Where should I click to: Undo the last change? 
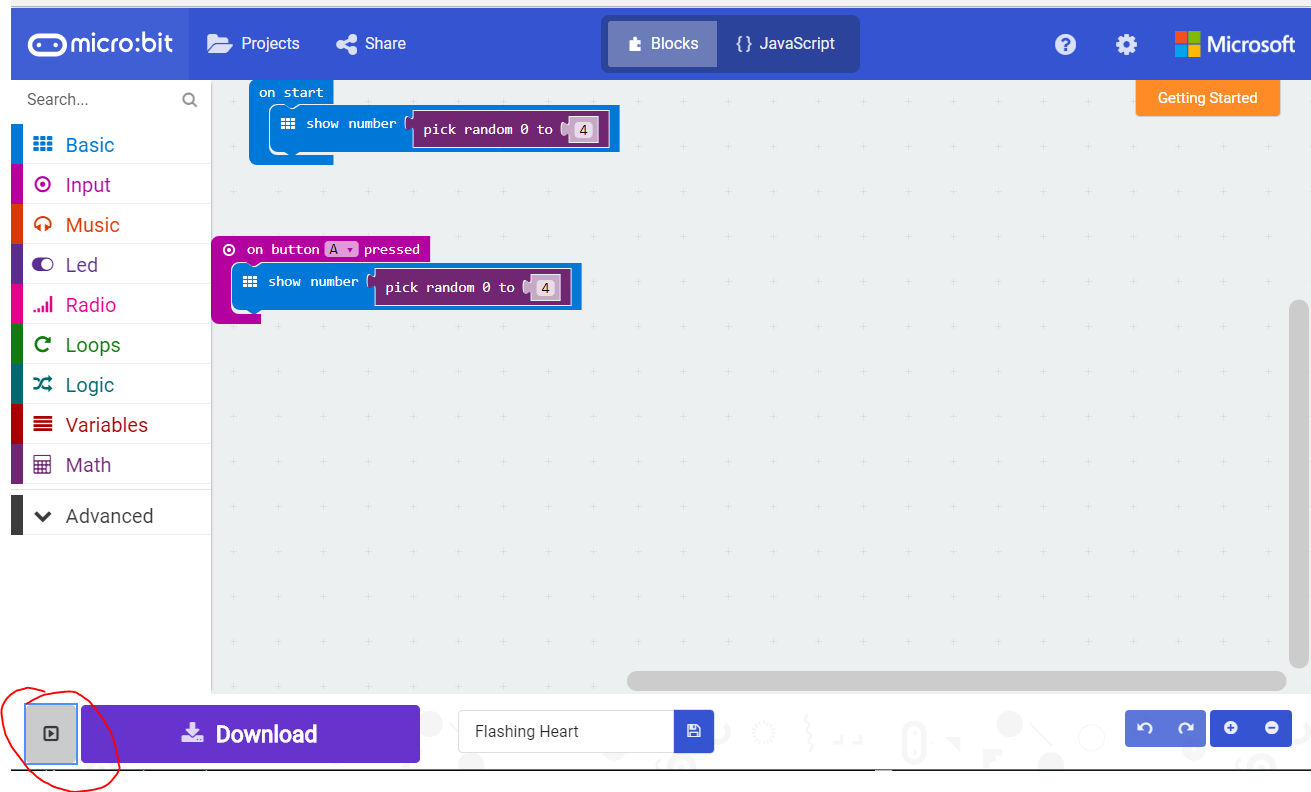pos(1144,728)
